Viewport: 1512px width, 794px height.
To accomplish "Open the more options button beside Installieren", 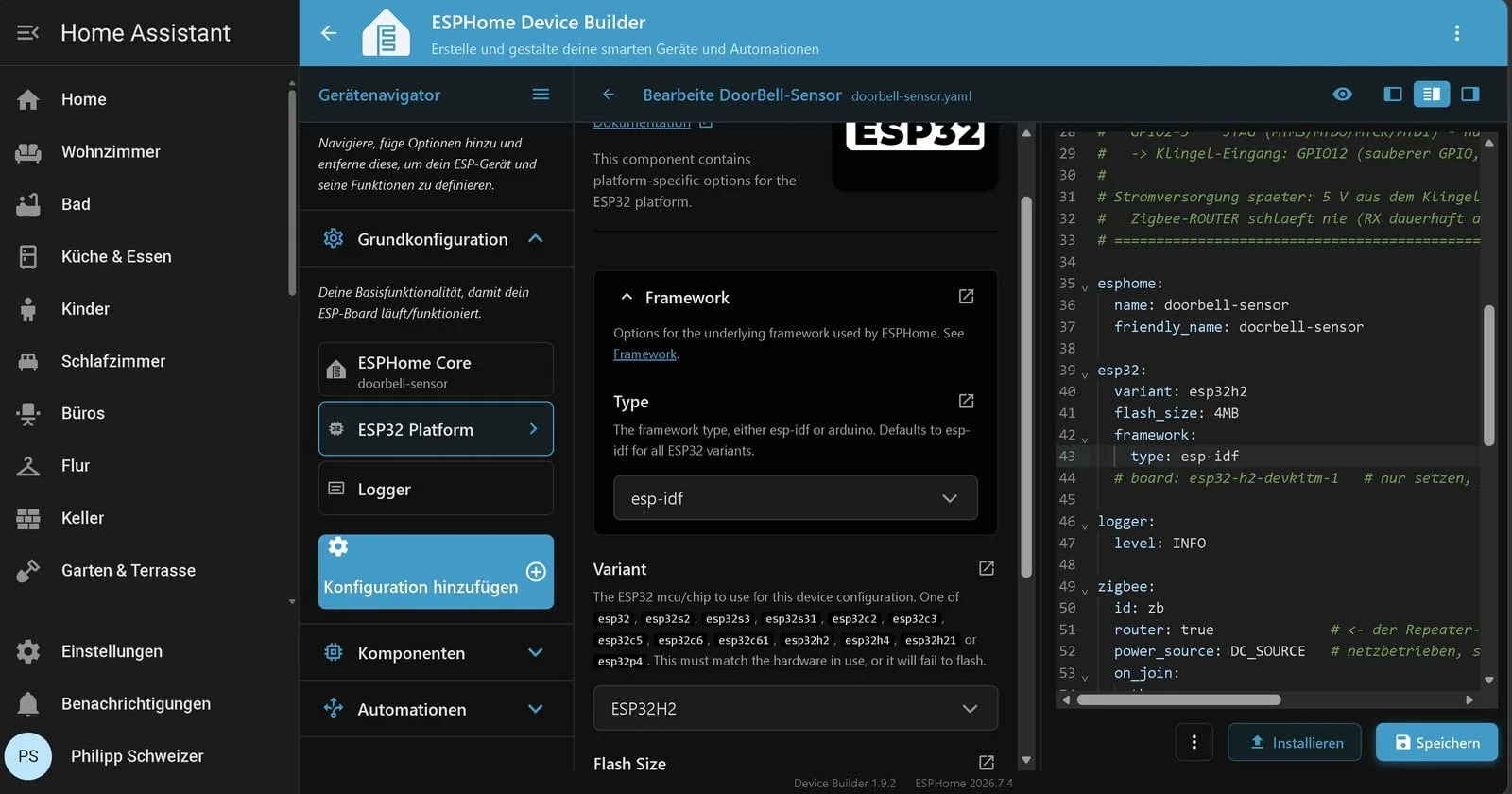I will (1194, 743).
